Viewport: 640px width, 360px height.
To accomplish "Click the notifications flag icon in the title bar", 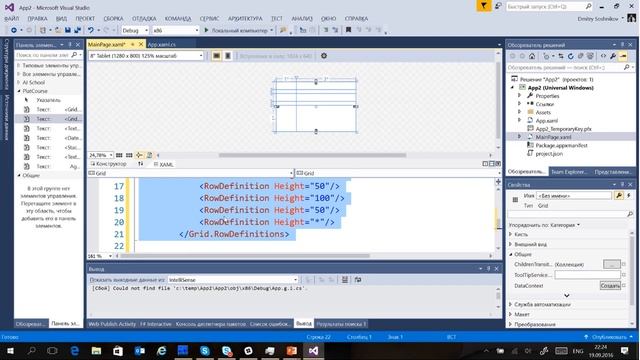I will [483, 6].
